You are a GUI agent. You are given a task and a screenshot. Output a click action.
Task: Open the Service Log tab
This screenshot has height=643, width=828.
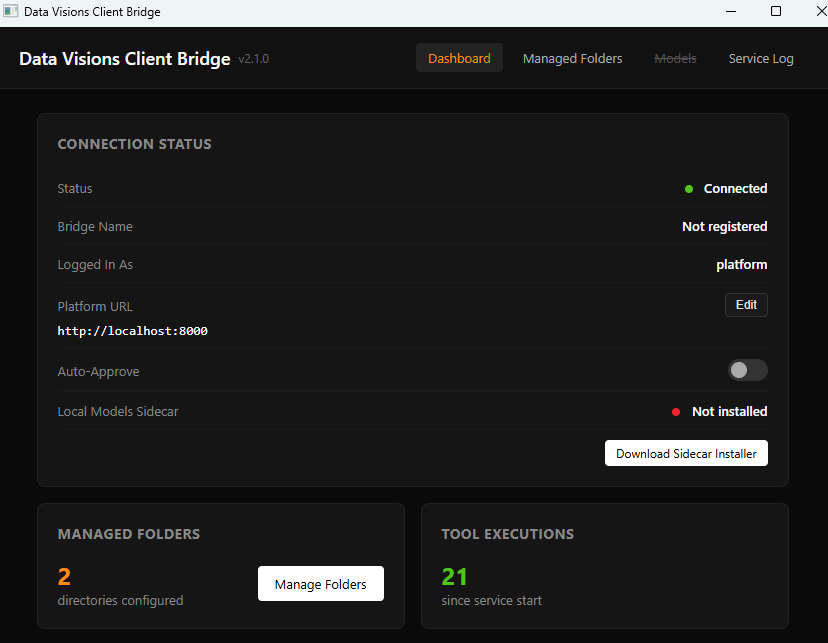click(760, 58)
